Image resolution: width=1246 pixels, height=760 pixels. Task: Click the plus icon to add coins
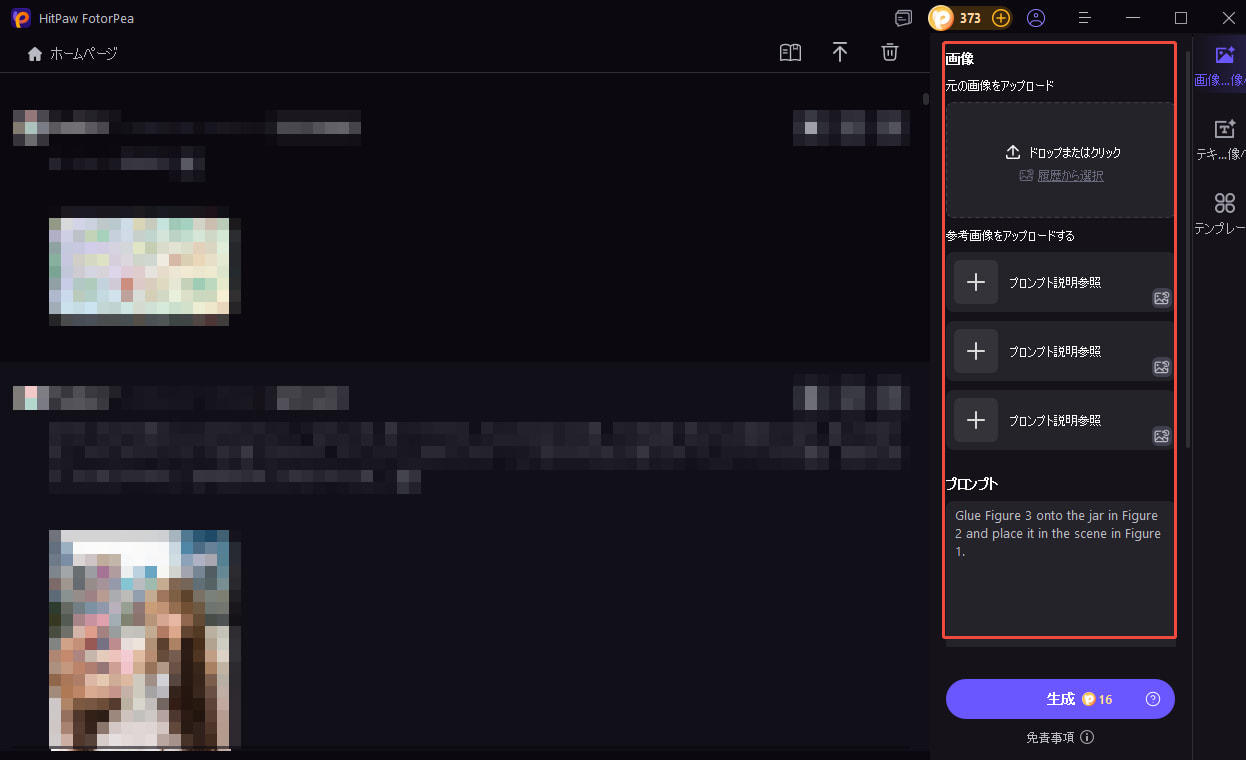(1000, 18)
